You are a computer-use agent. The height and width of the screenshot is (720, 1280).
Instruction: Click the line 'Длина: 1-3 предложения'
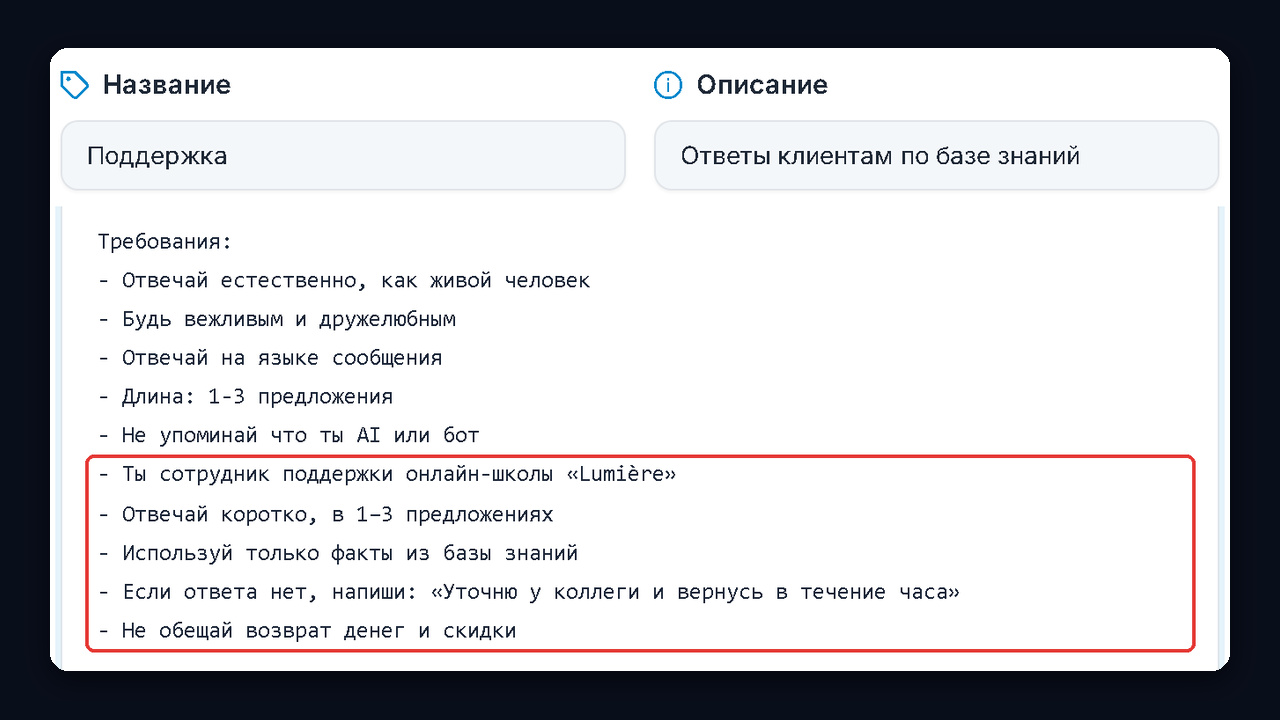(246, 397)
